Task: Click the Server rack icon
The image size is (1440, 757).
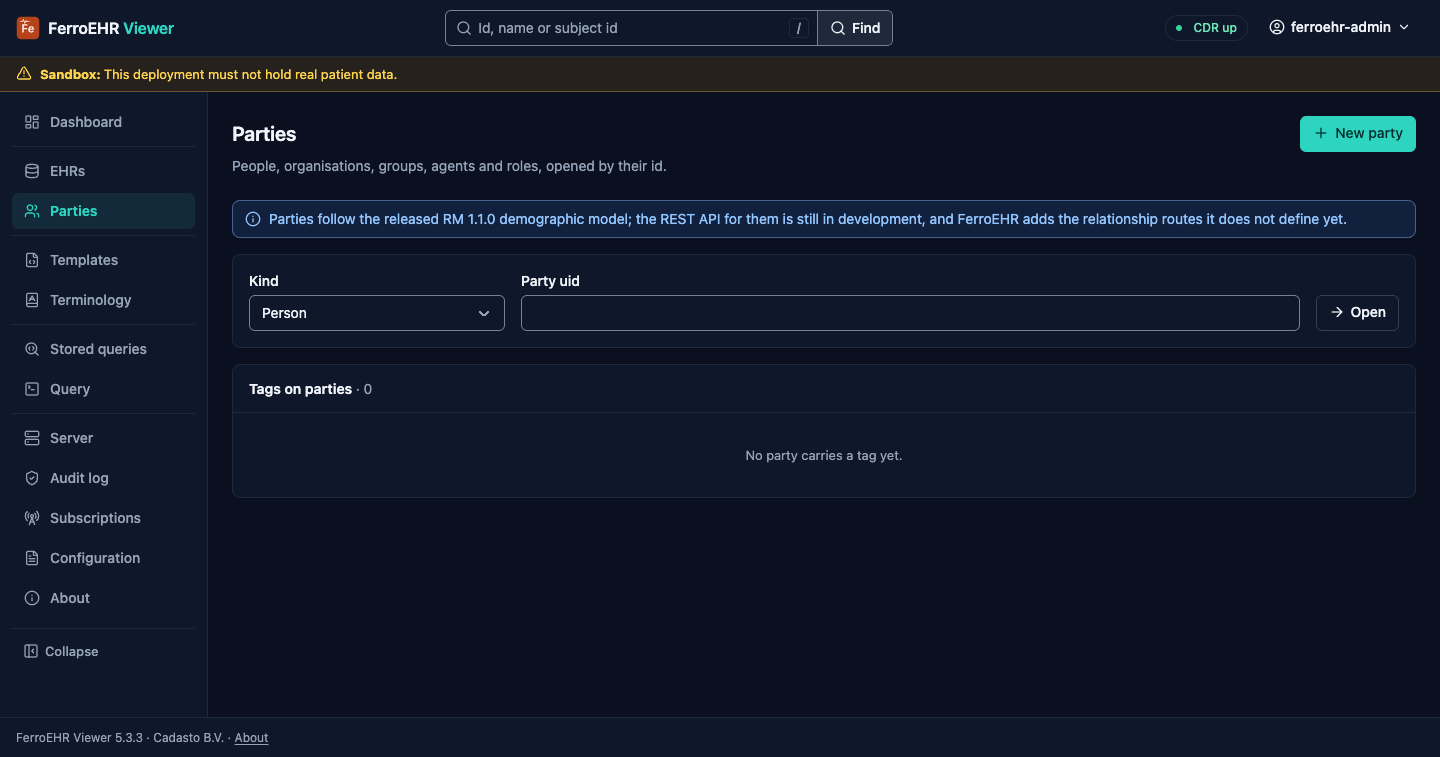Action: click(x=32, y=438)
